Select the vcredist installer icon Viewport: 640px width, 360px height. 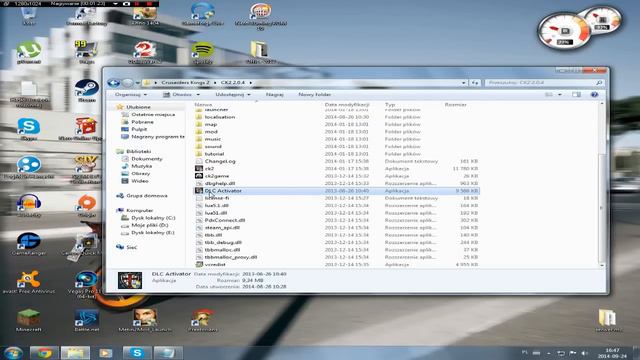pyautogui.click(x=199, y=264)
